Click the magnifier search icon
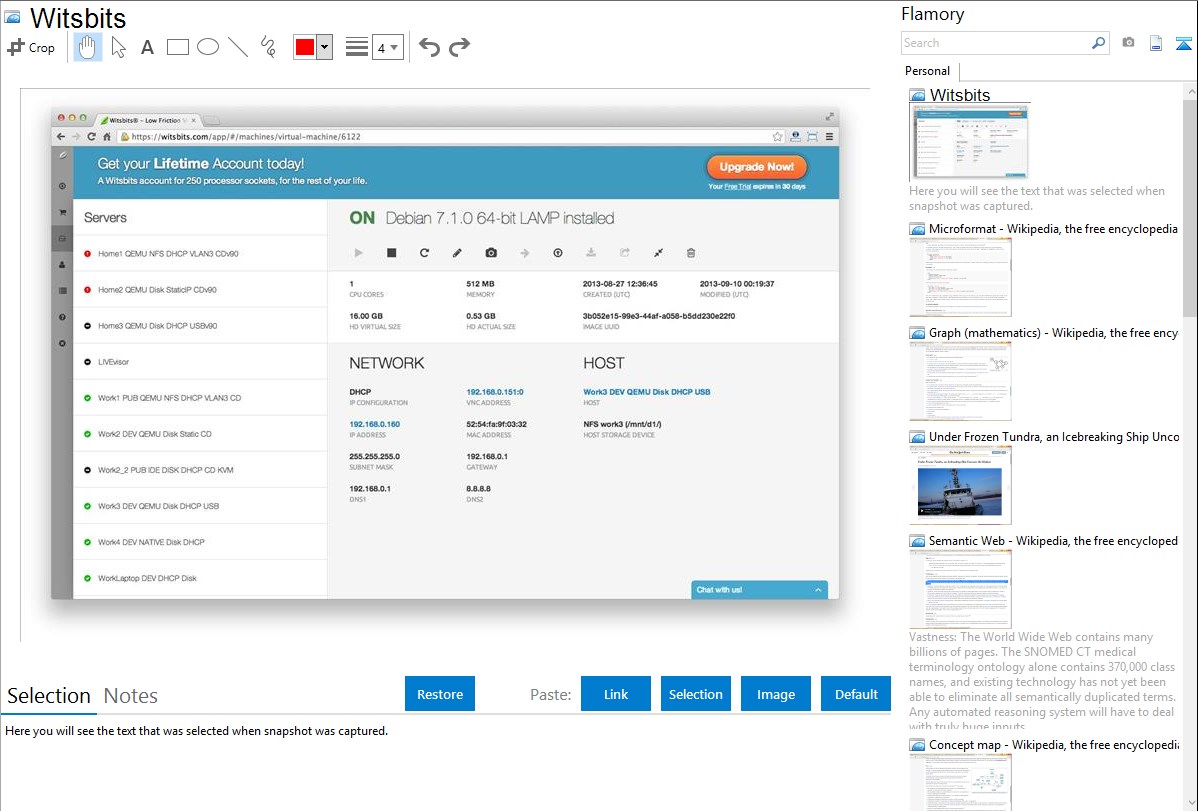 1098,43
